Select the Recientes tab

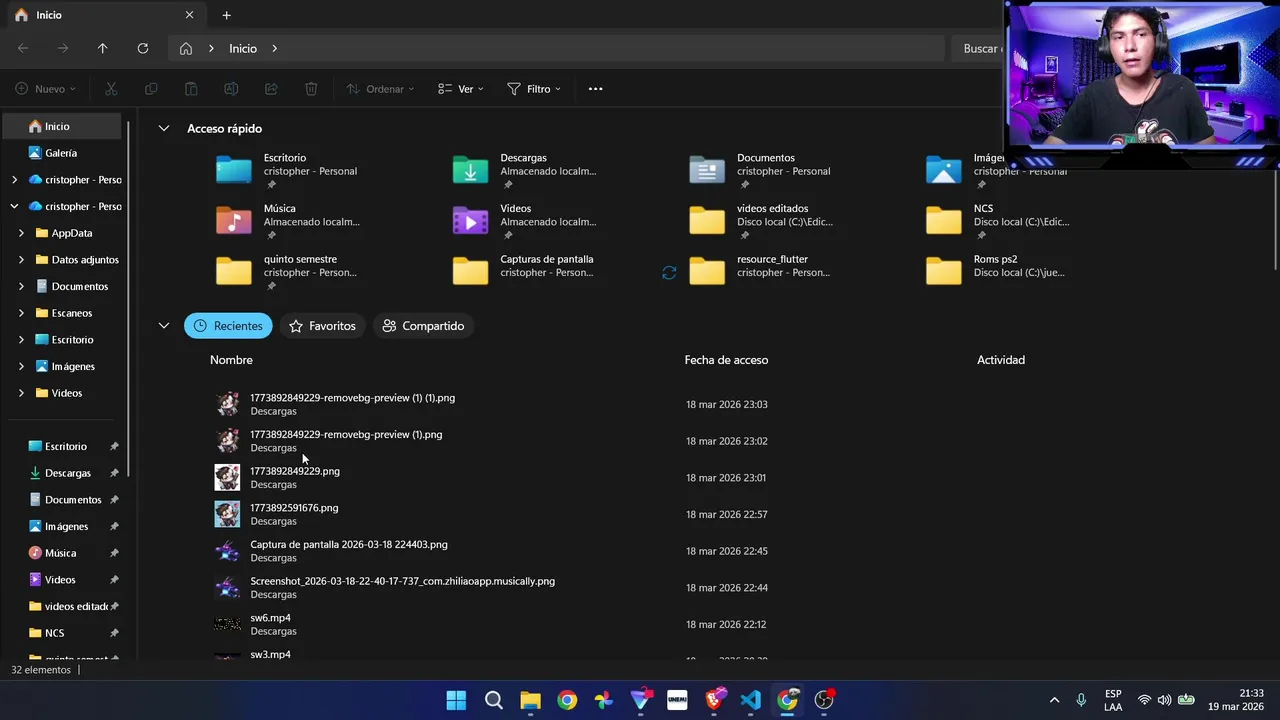point(228,326)
